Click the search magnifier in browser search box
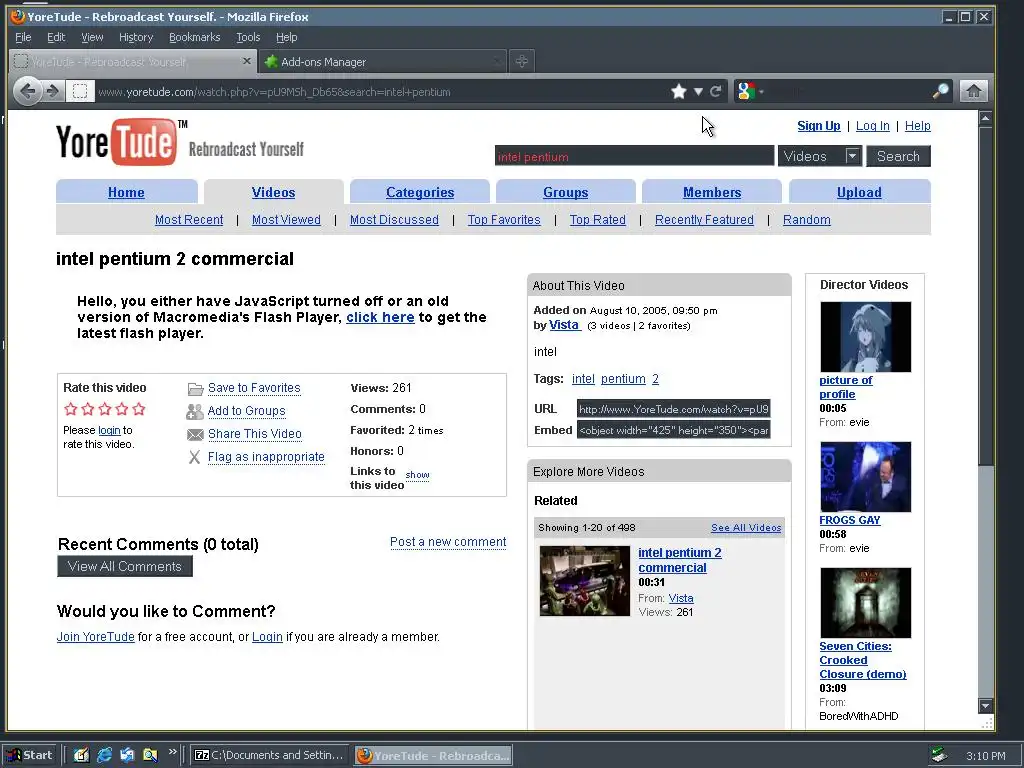The width and height of the screenshot is (1024, 768). [940, 91]
